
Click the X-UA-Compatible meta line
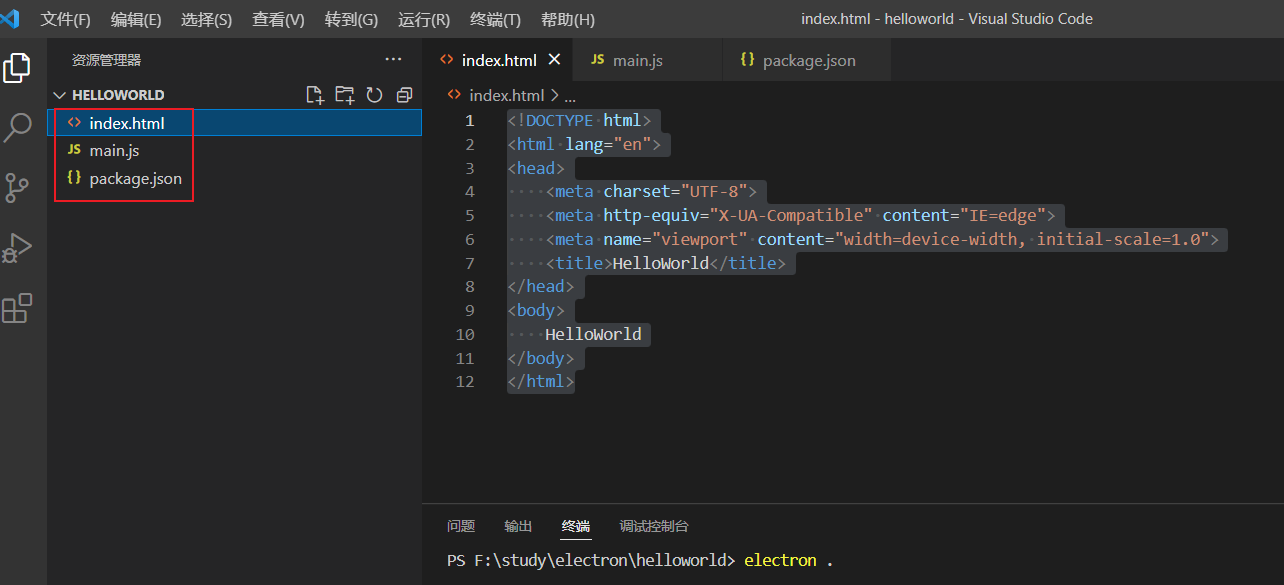click(800, 216)
